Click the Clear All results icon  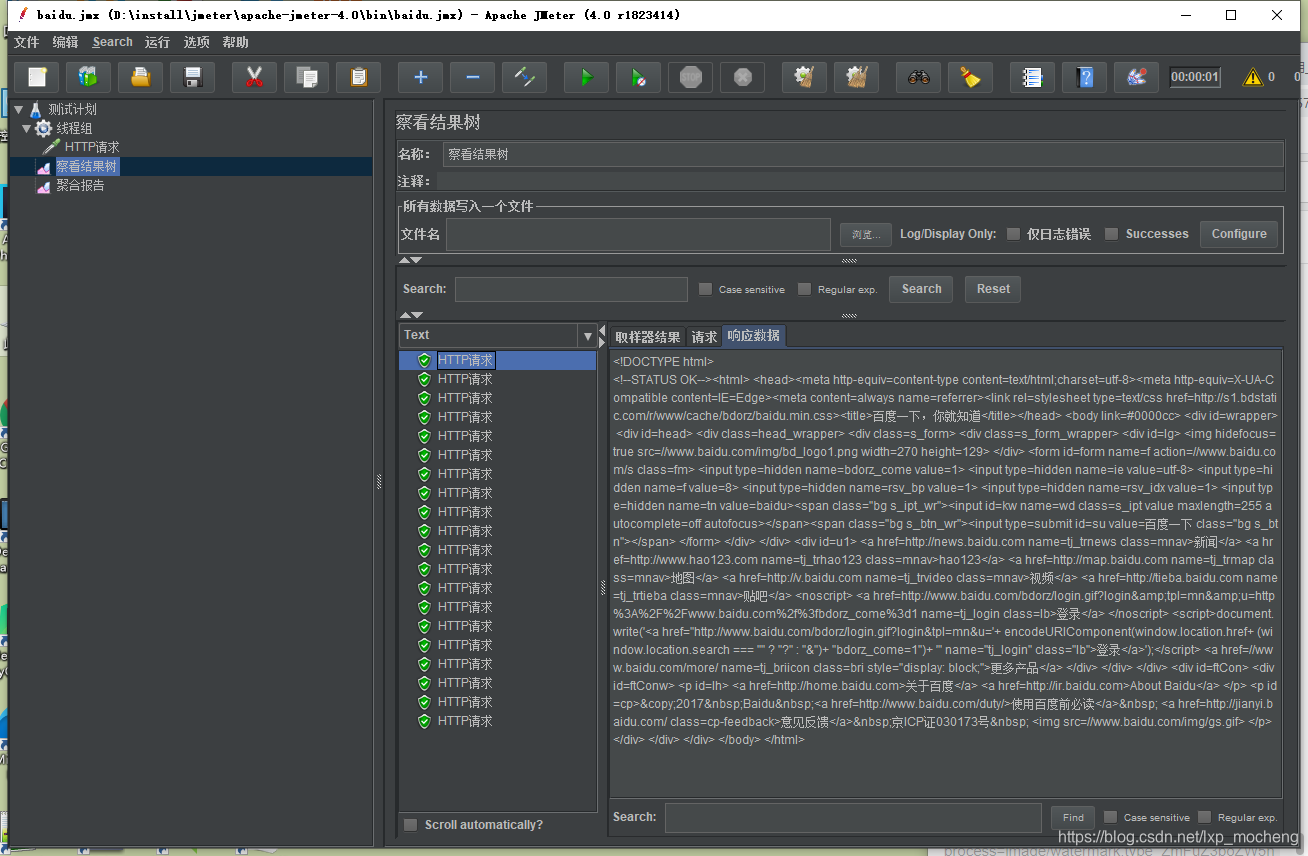click(856, 77)
